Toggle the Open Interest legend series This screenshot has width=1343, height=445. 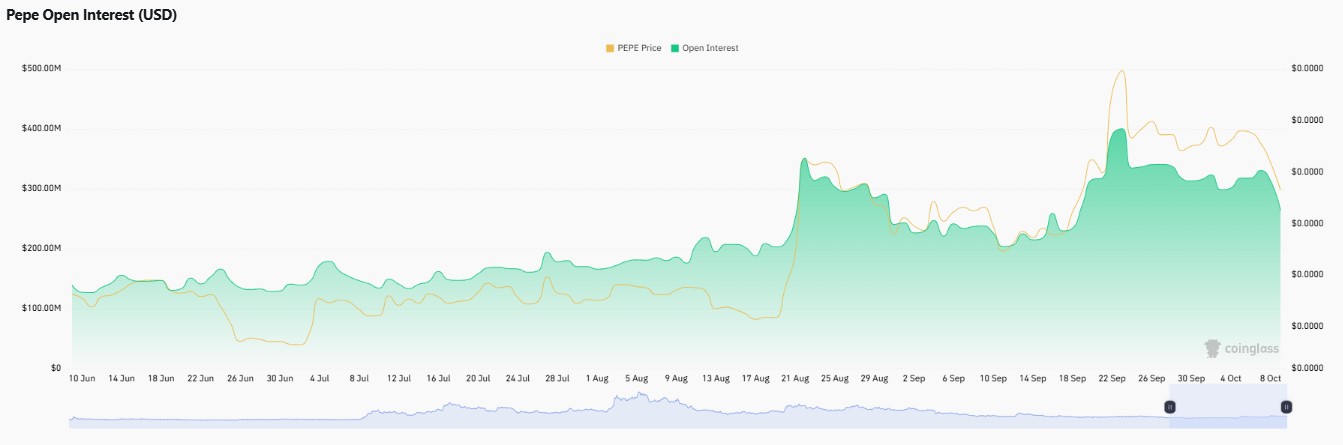tap(705, 48)
